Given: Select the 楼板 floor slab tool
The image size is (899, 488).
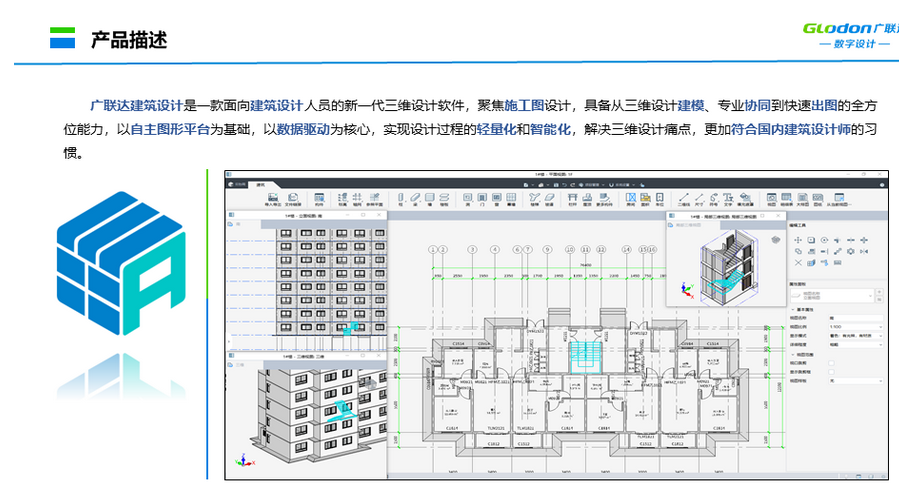Looking at the screenshot, I should [444, 200].
